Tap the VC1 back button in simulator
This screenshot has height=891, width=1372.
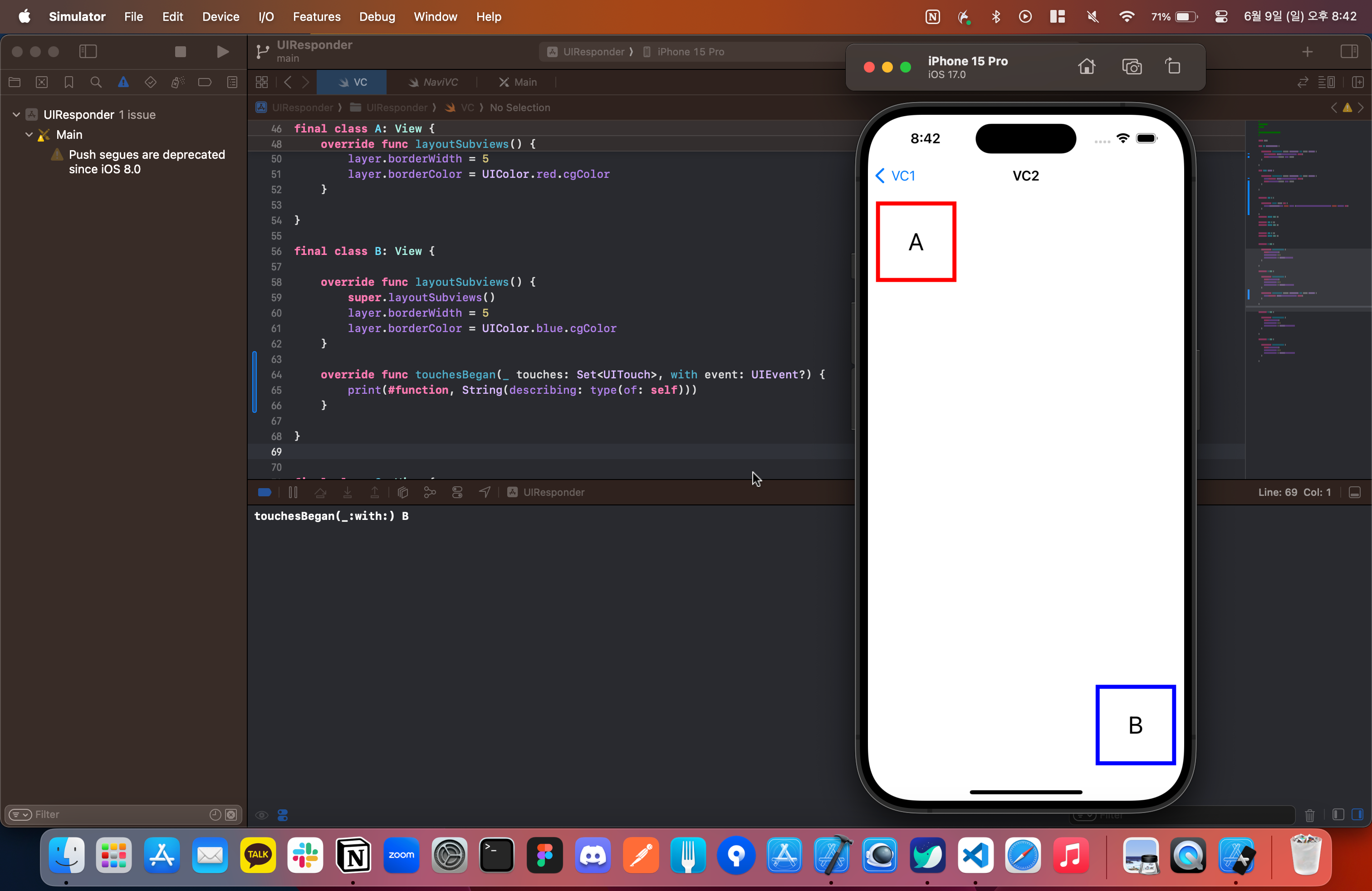point(895,176)
